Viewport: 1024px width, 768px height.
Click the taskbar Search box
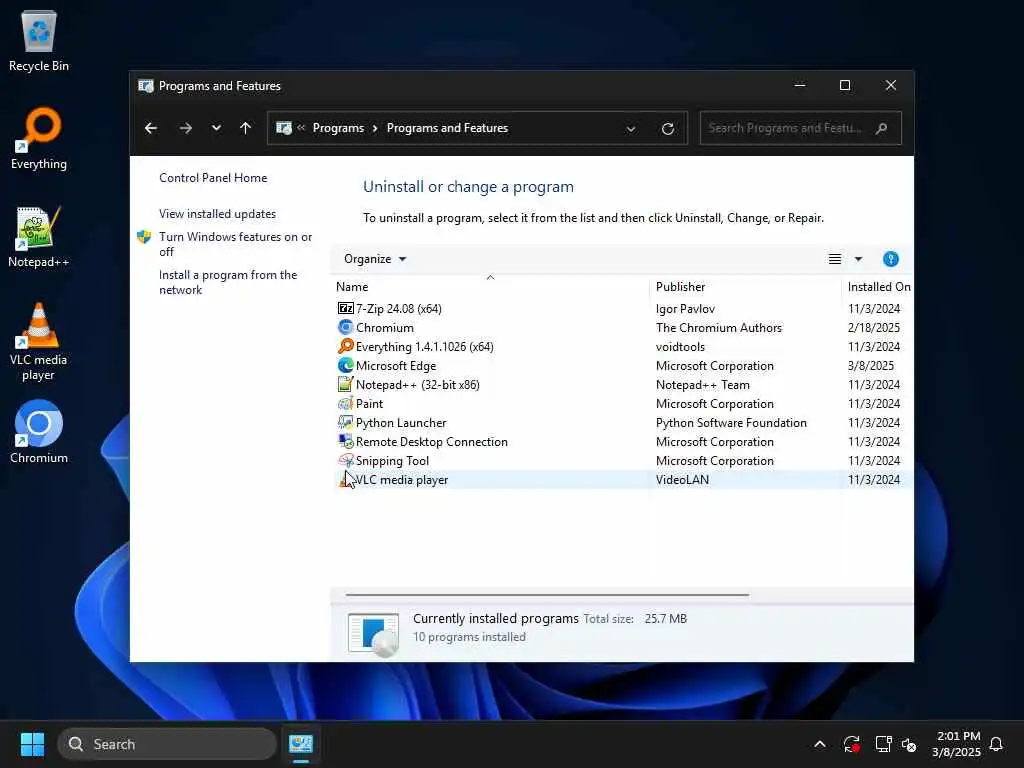167,744
